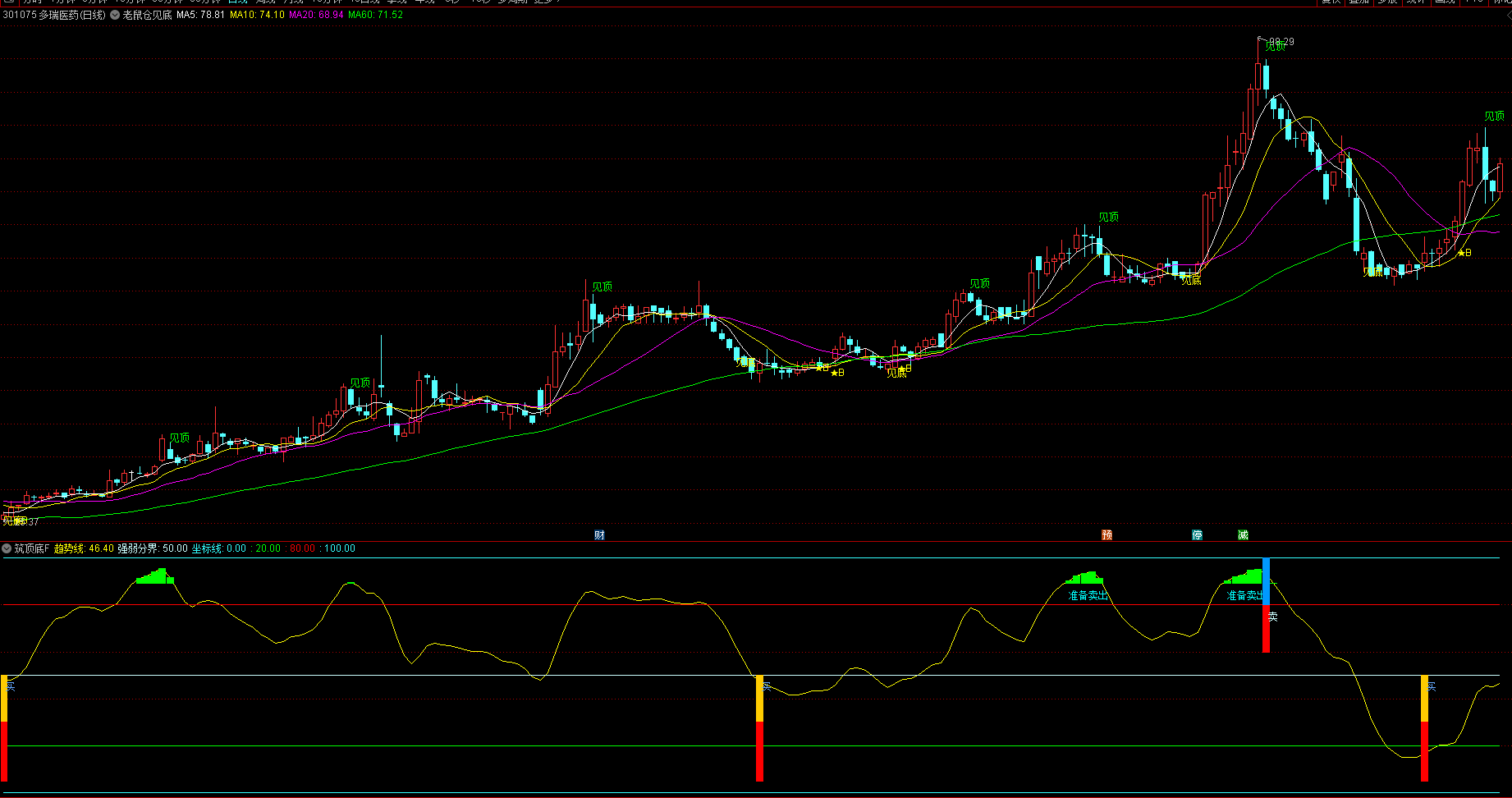Click the 强弱分界: 50.00 indicator label
This screenshot has height=798, width=1512.
coord(153,548)
